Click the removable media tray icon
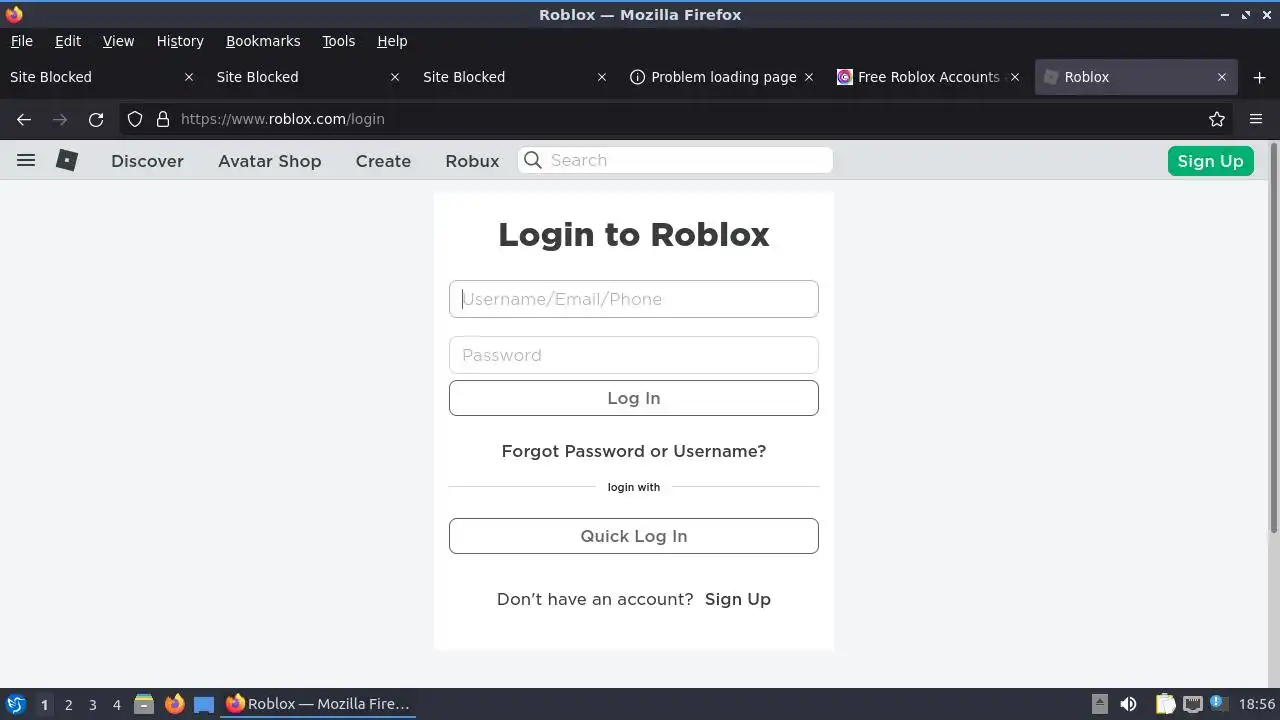 coord(1099,704)
